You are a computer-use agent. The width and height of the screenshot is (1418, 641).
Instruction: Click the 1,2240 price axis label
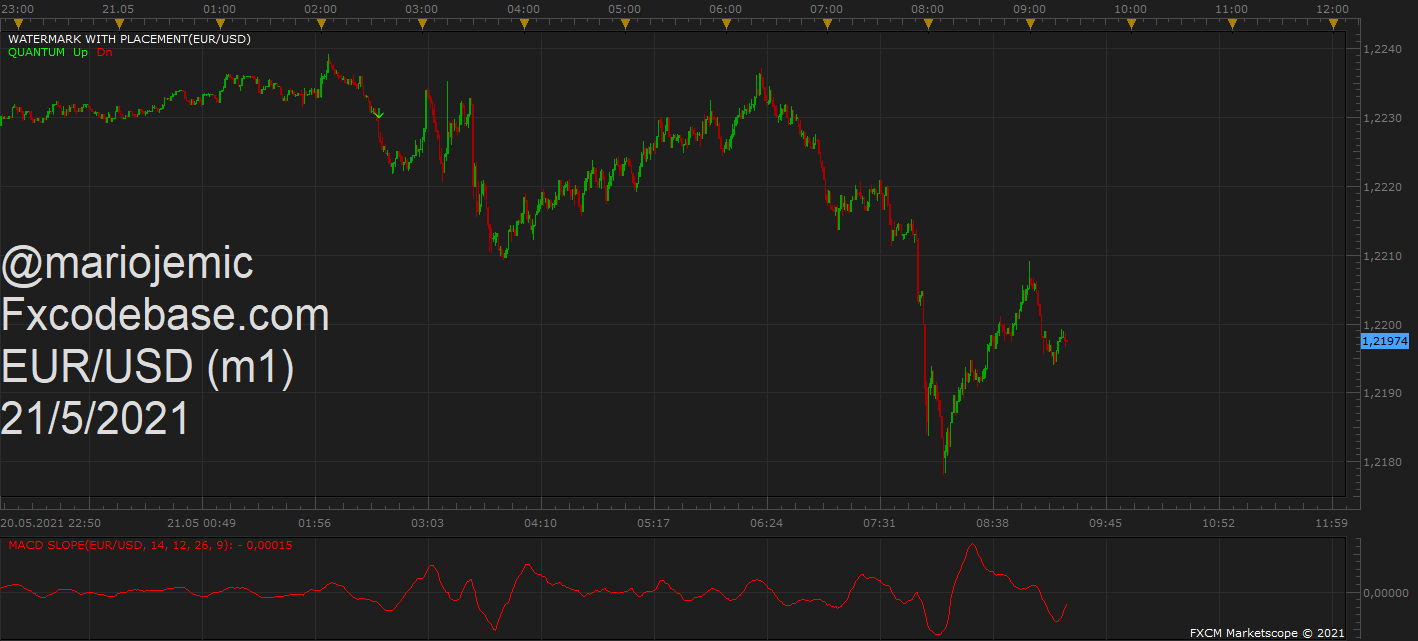coord(1384,49)
